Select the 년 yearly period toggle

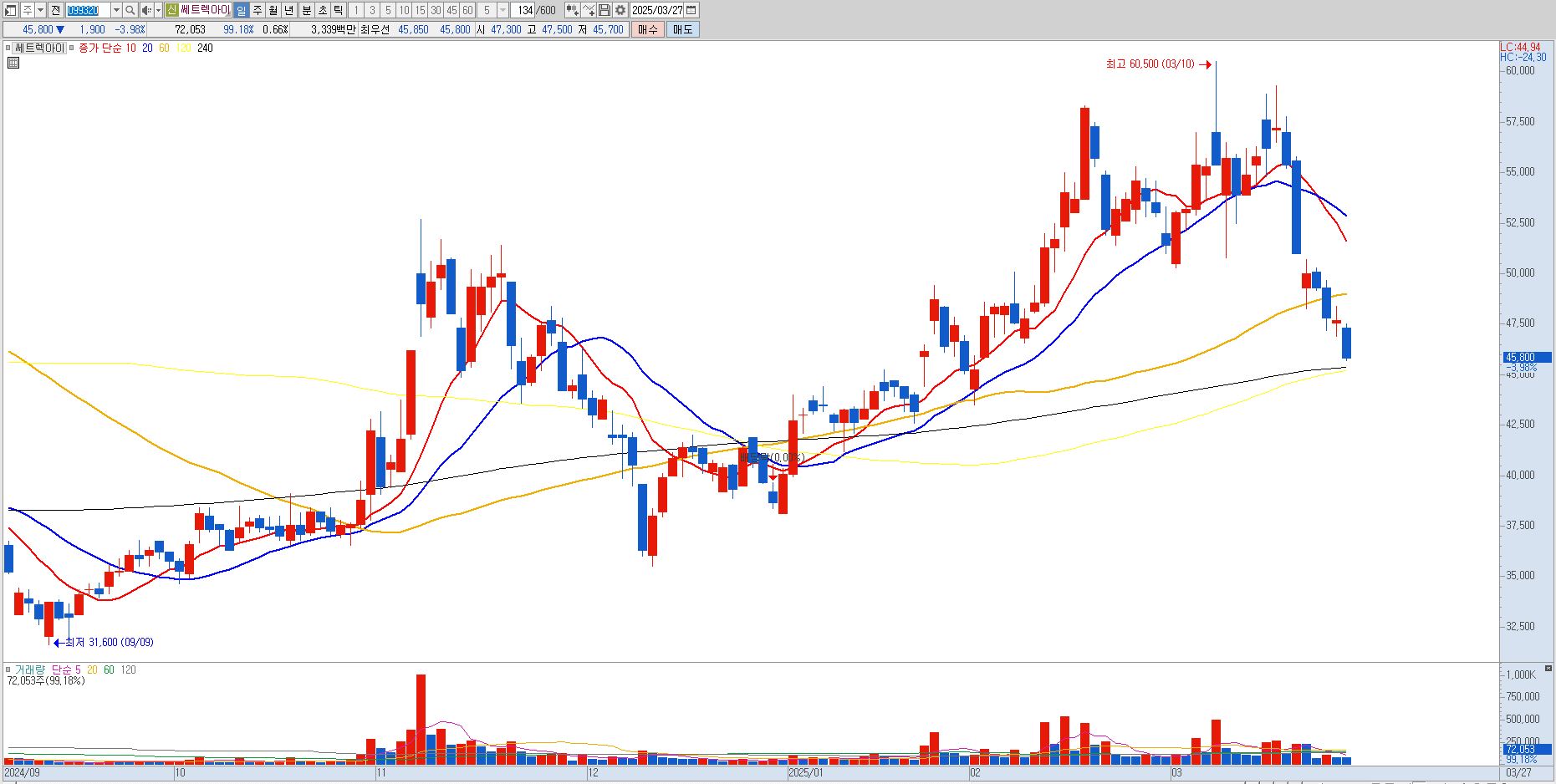tap(288, 10)
